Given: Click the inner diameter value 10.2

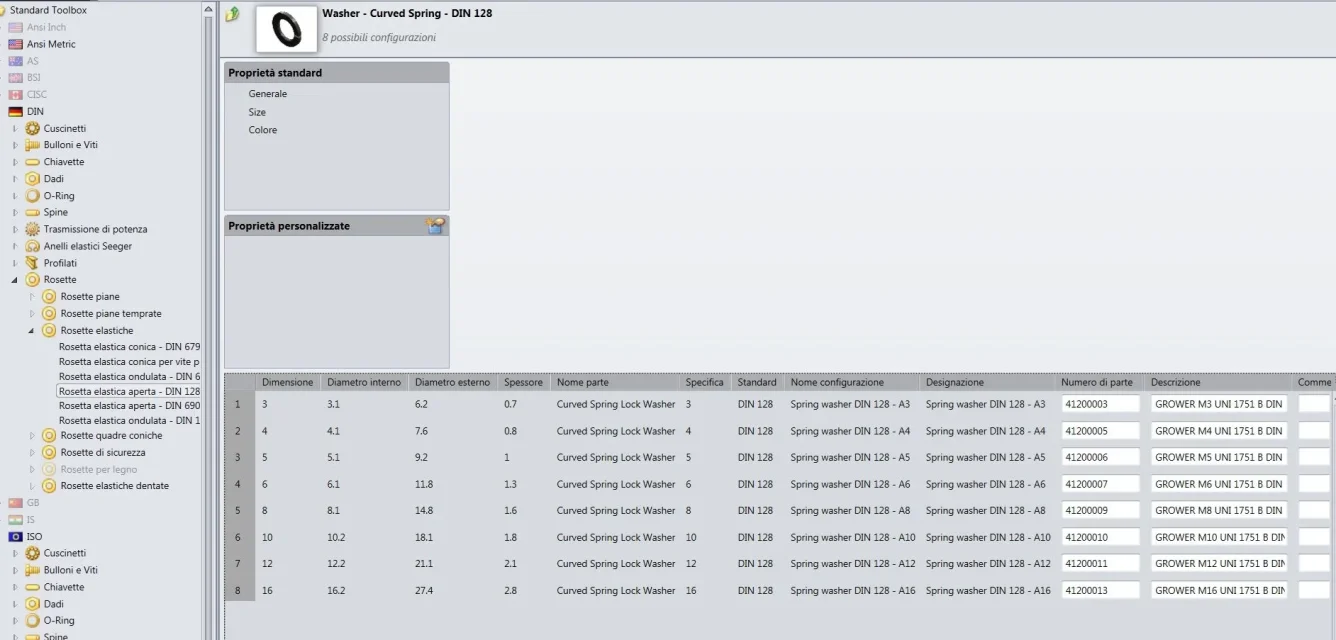Looking at the screenshot, I should (x=336, y=537).
